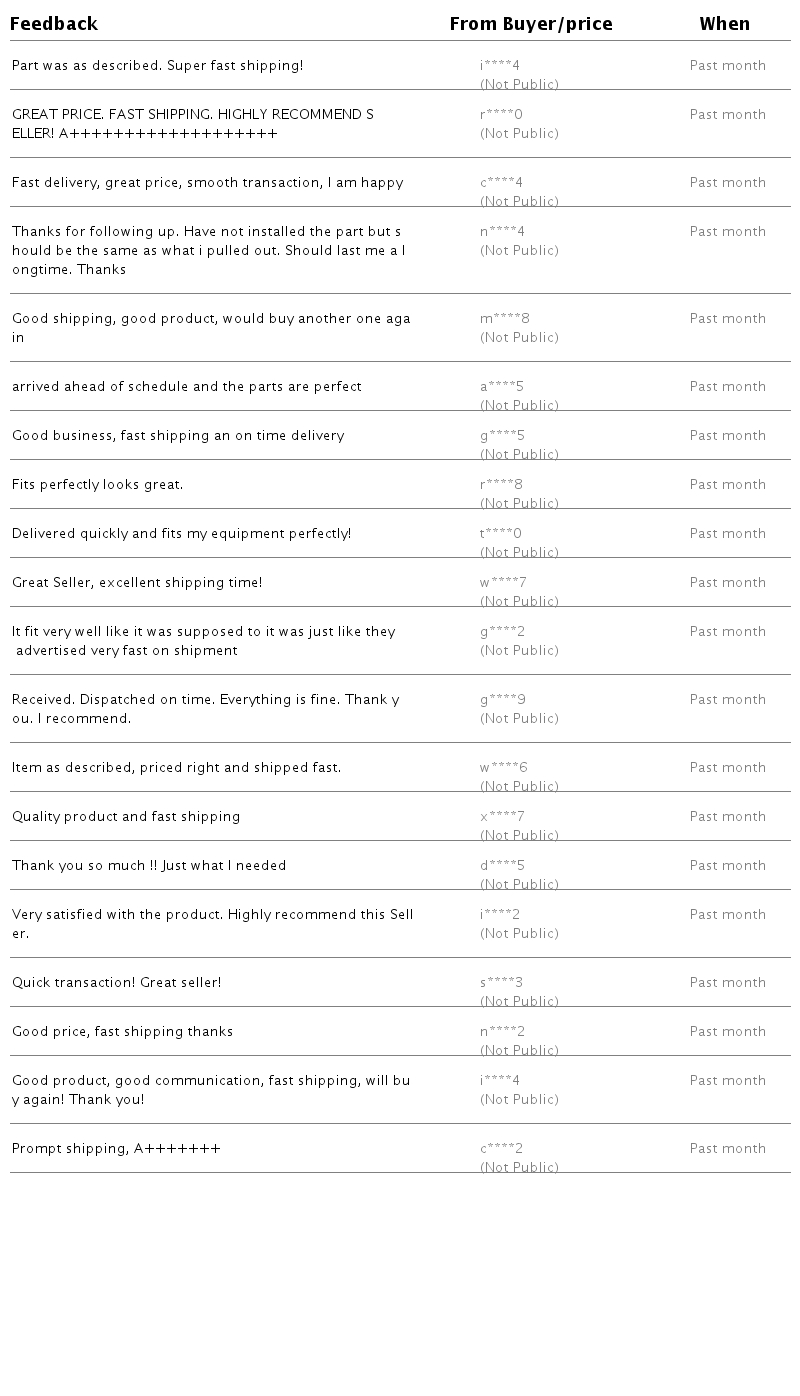This screenshot has height=1396, width=800.
Task: Click buyer name d****5
Action: point(501,866)
